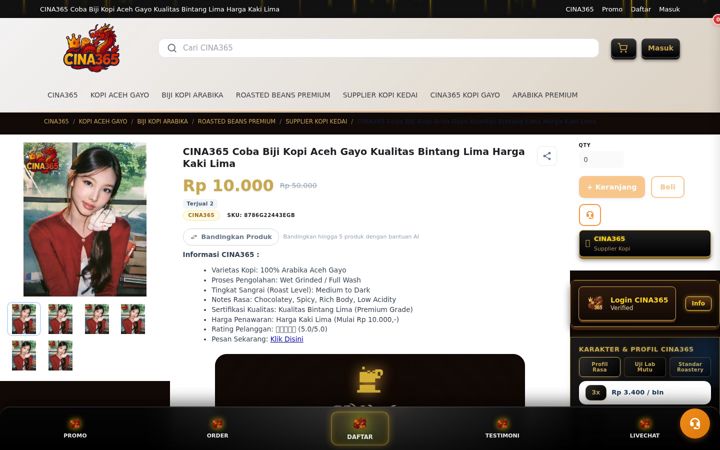Open BIJI KOPI ARABIKA nav menu
Screen dimensions: 720x450
tap(192, 95)
